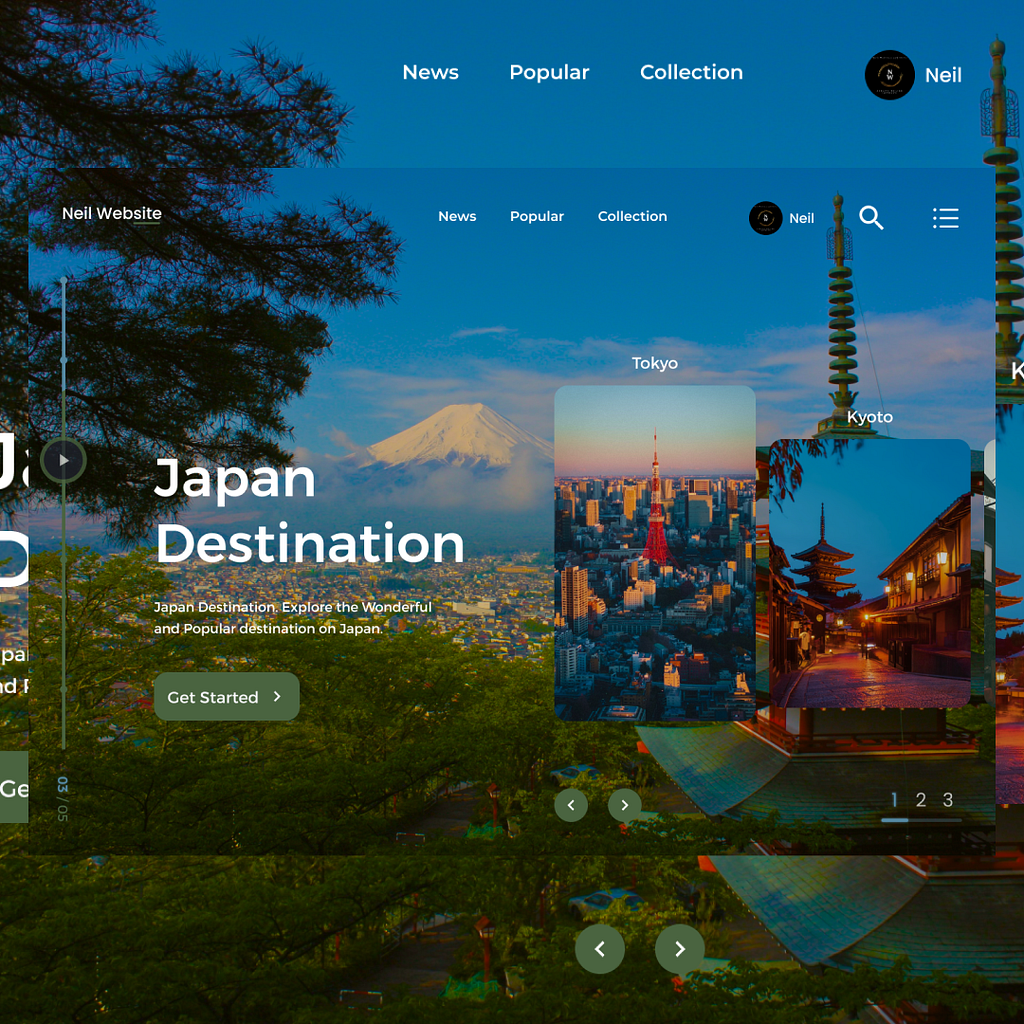Open News from the top navigation
Viewport: 1024px width, 1024px height.
tap(430, 72)
